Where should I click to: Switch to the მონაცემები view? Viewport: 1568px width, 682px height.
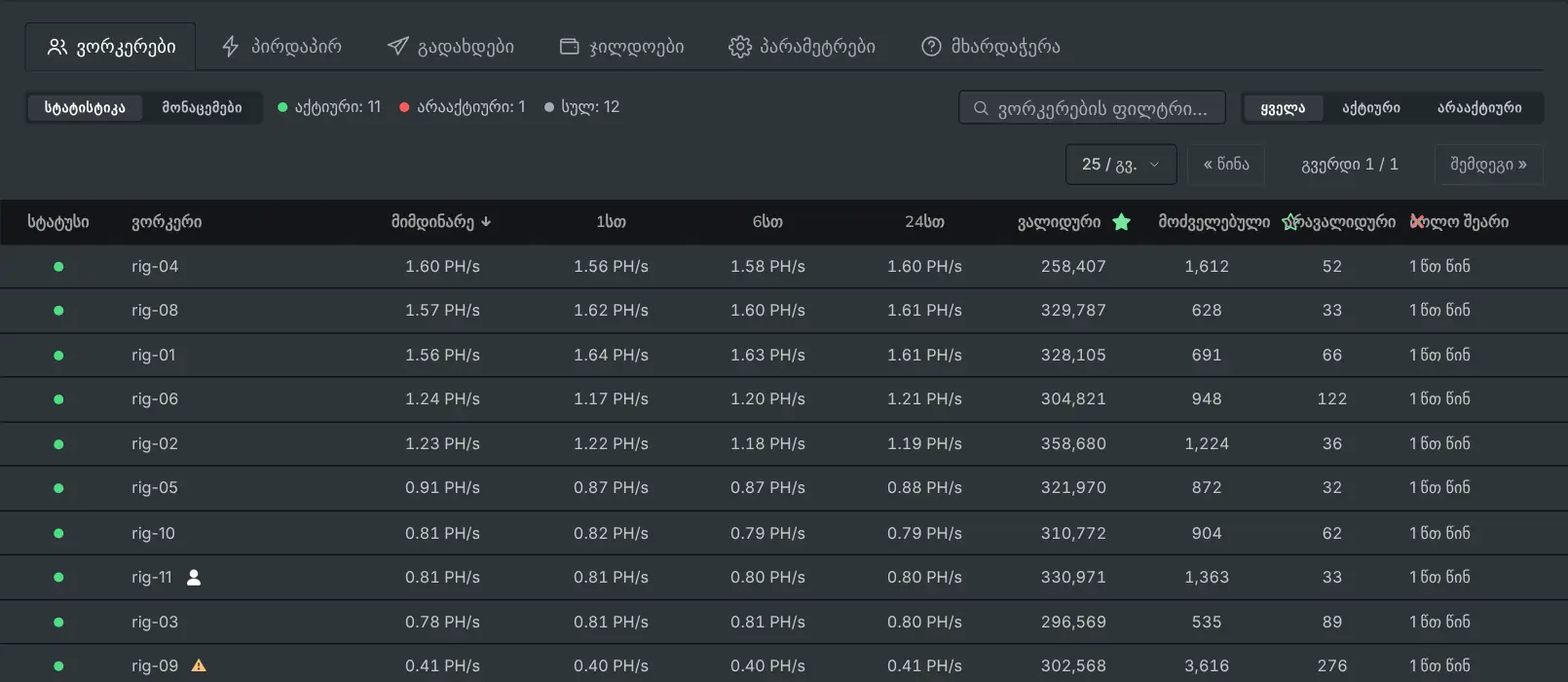202,107
